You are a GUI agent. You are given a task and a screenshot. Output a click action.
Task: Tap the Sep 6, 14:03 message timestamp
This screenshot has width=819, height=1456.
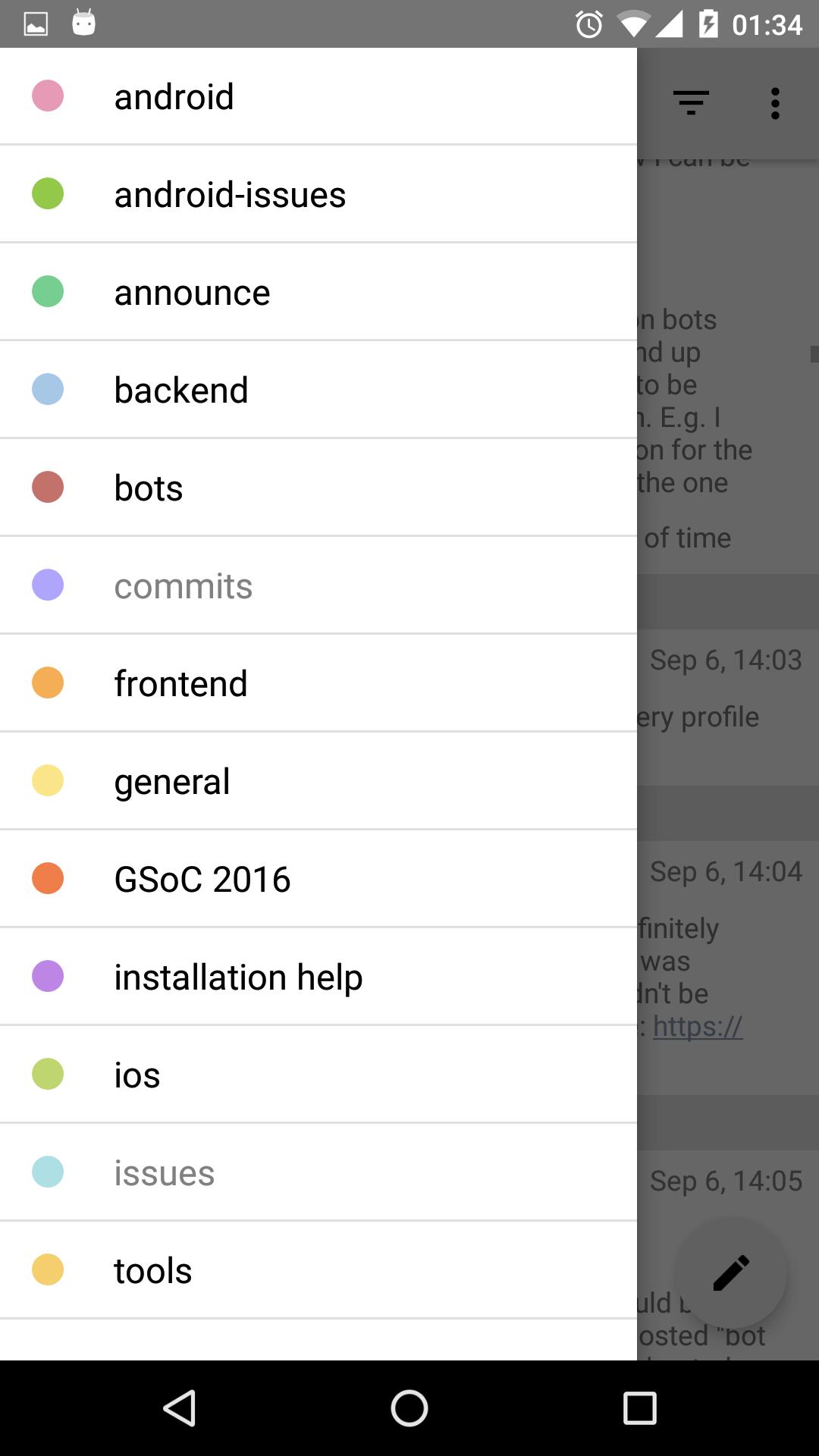[x=726, y=660]
